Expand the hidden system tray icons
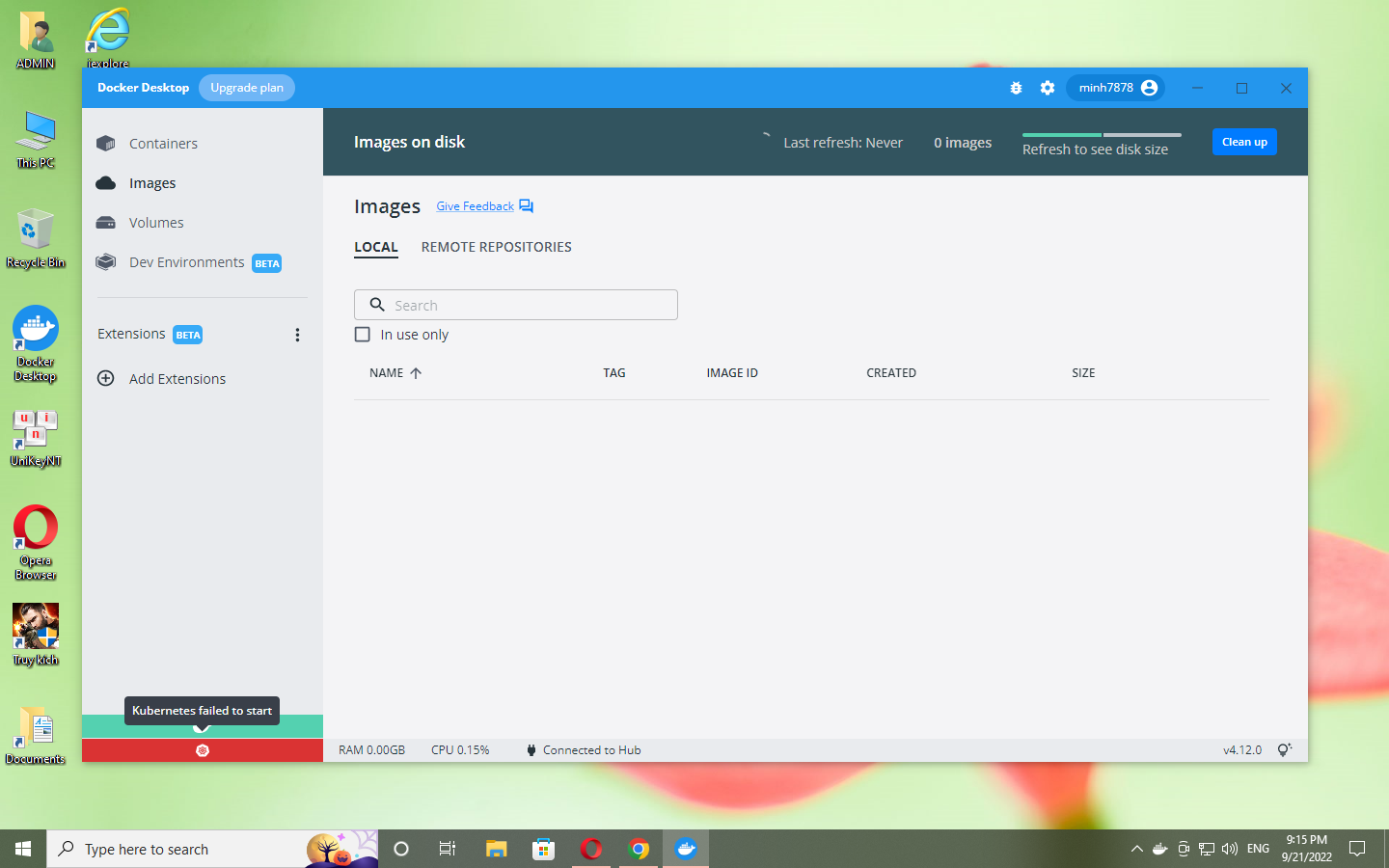1389x868 pixels. point(1137,849)
